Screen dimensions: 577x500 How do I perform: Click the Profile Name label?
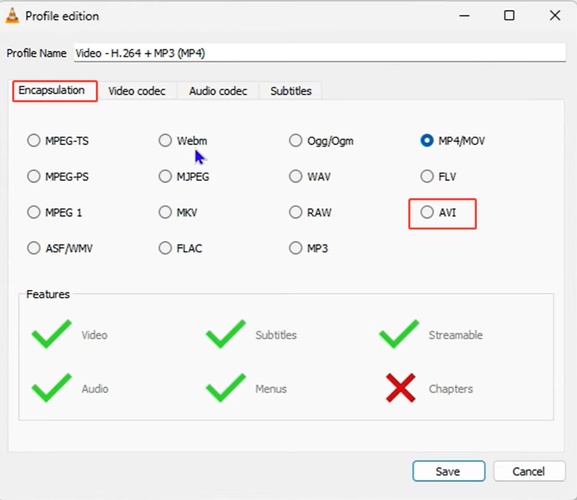point(36,53)
